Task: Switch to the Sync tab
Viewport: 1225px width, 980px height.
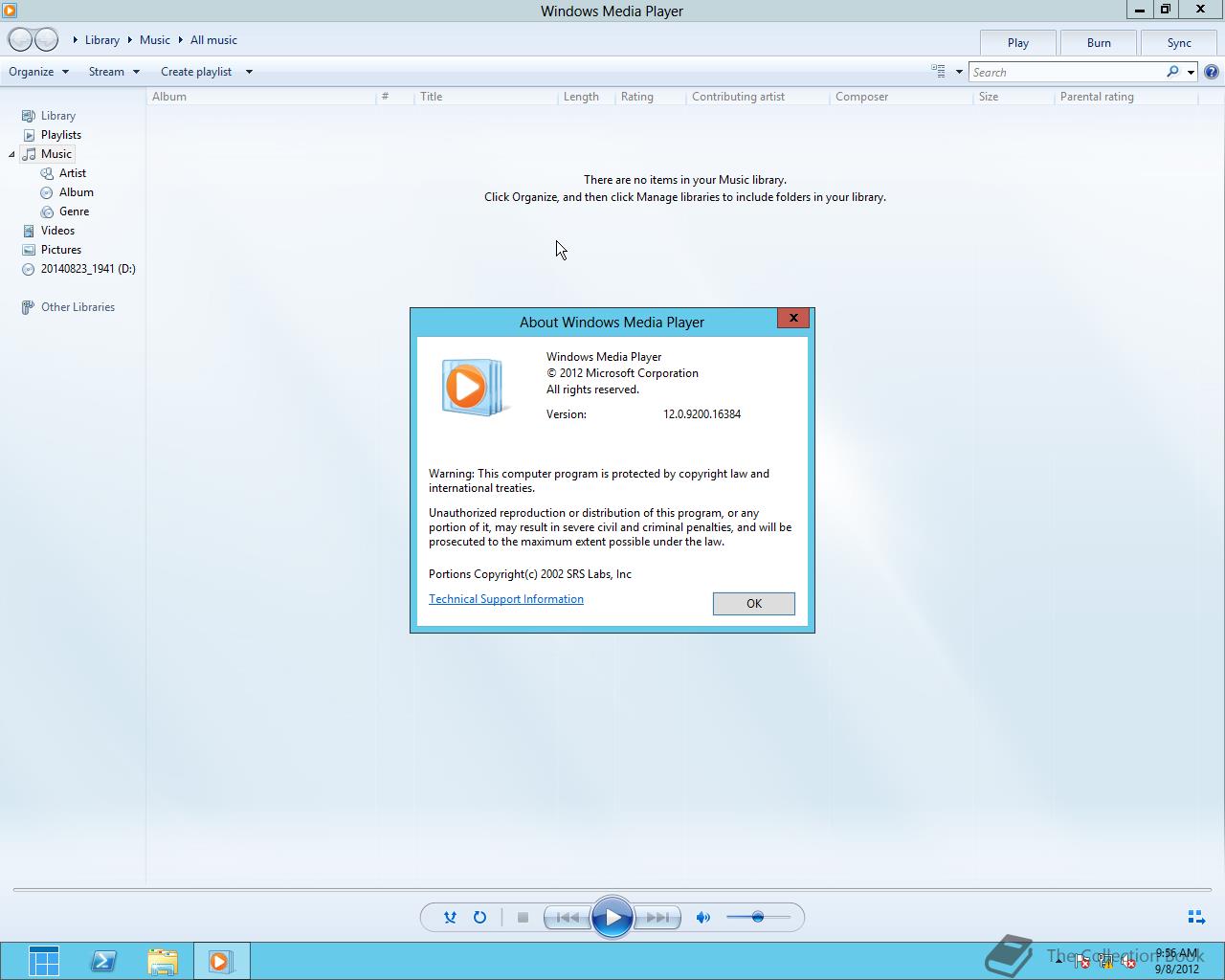Action: [1179, 43]
